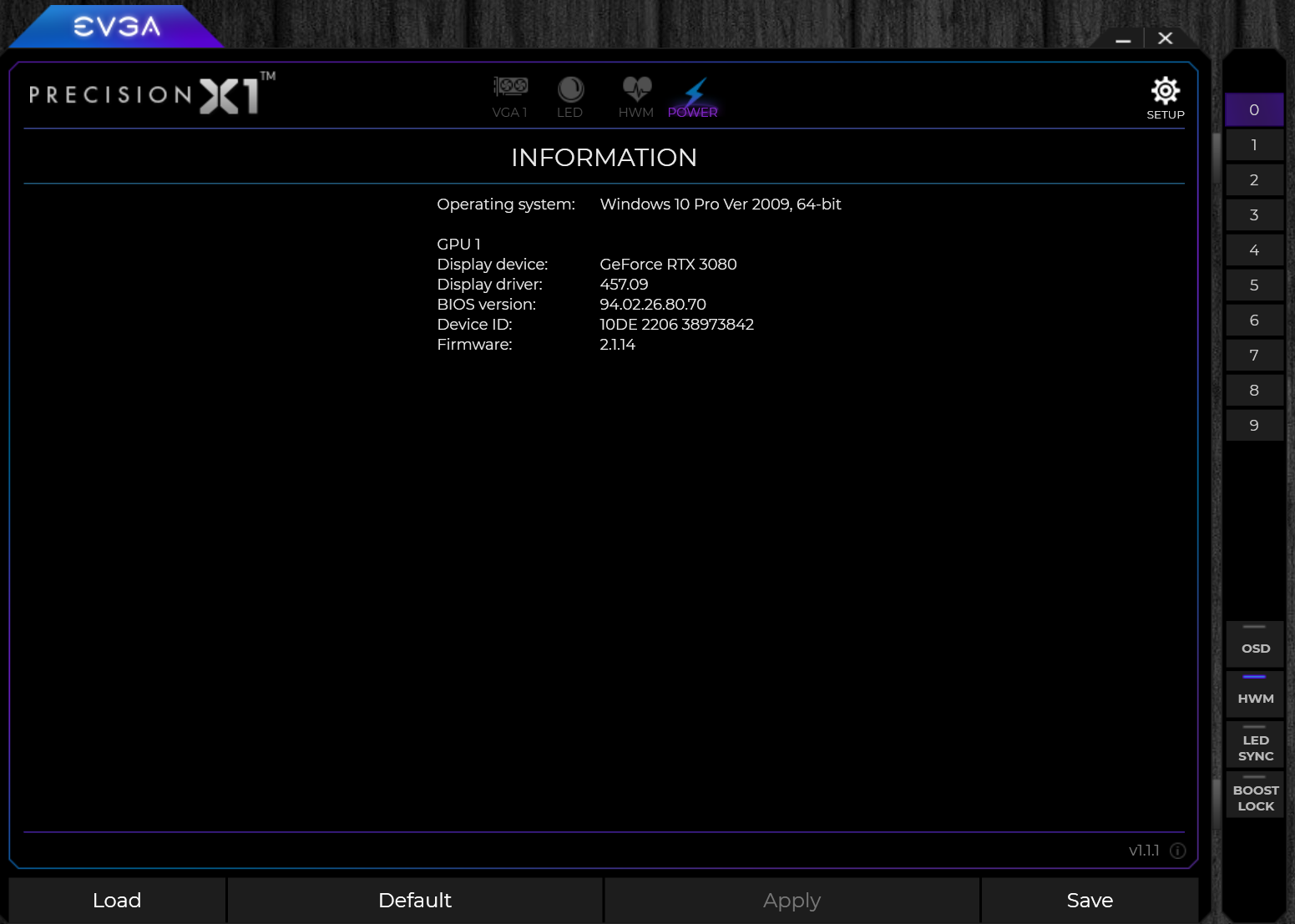Toggle BOOST LOCK
The image size is (1295, 924).
pos(1255,794)
